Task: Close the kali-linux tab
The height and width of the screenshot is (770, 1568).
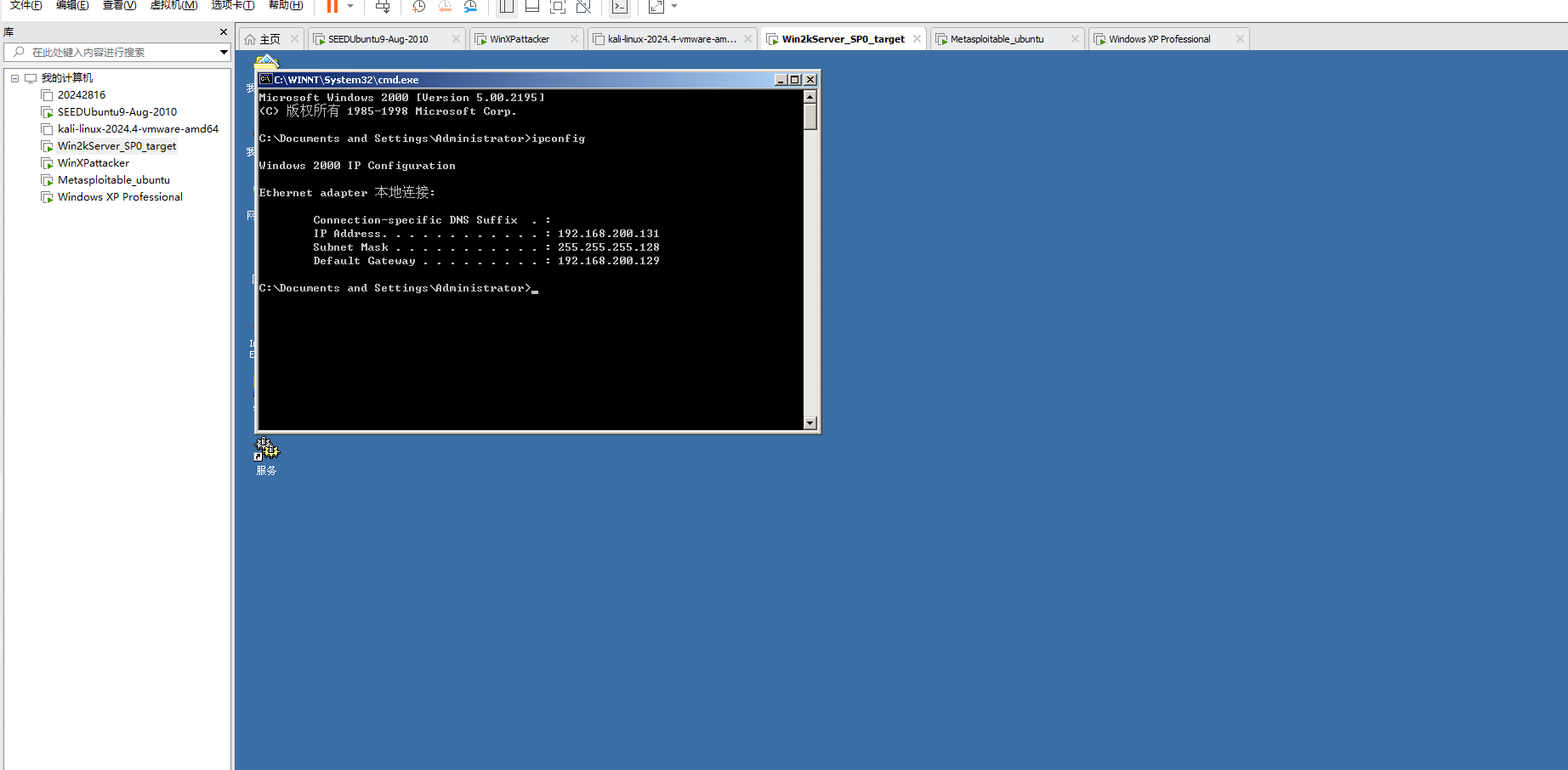Action: coord(747,39)
